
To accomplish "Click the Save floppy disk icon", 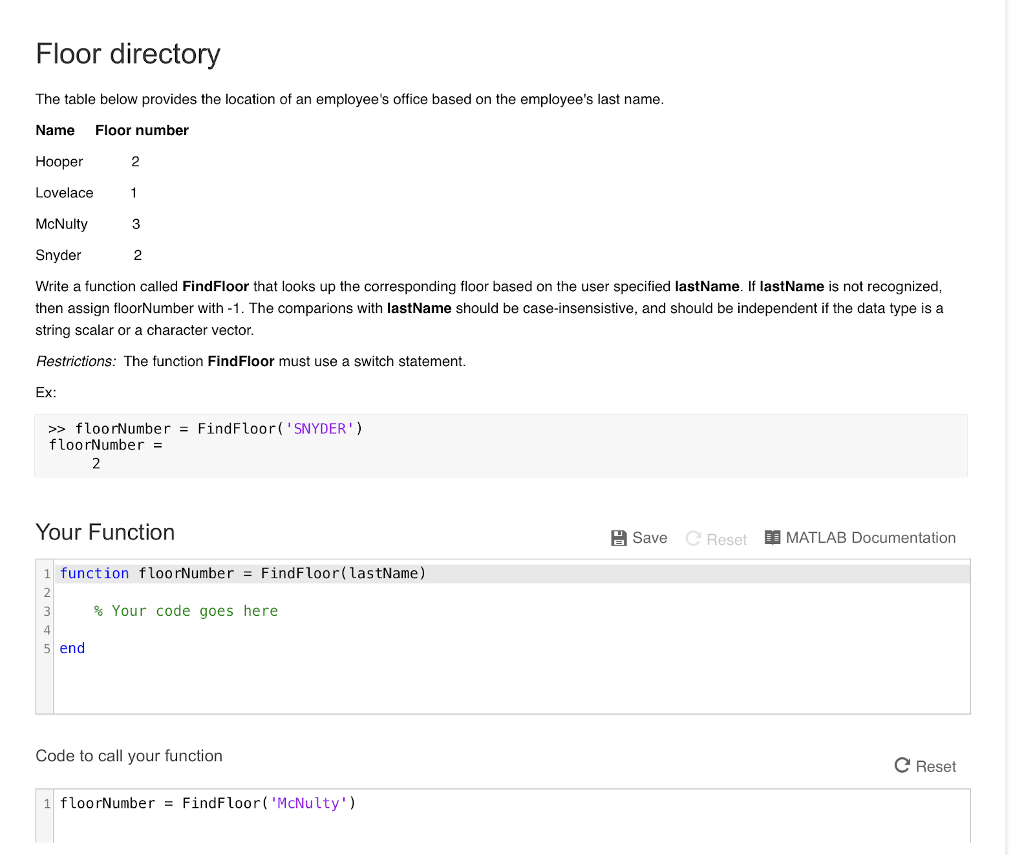I will pyautogui.click(x=619, y=538).
